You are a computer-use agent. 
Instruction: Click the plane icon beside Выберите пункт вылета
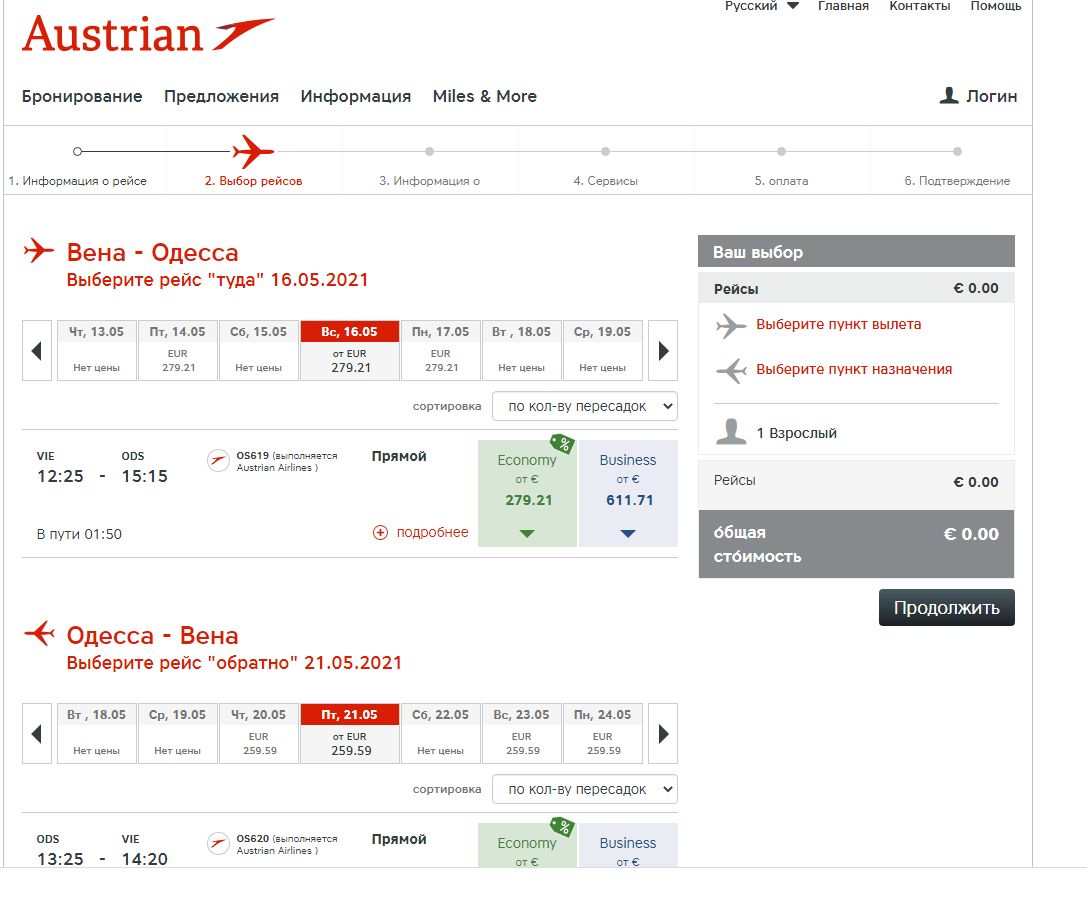pyautogui.click(x=731, y=325)
